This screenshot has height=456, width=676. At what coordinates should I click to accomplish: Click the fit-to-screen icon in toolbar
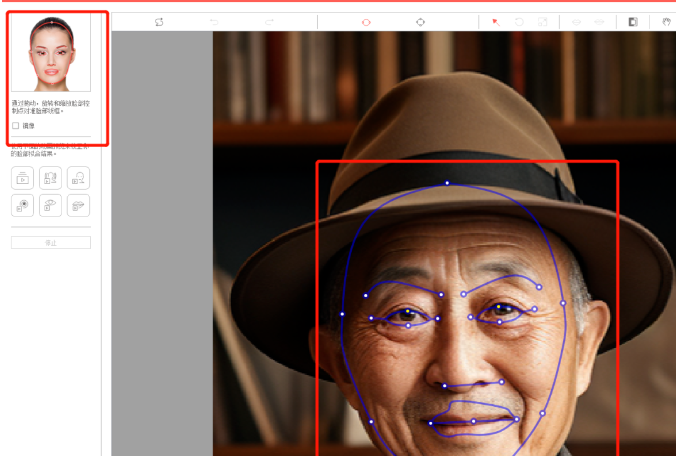click(x=542, y=22)
